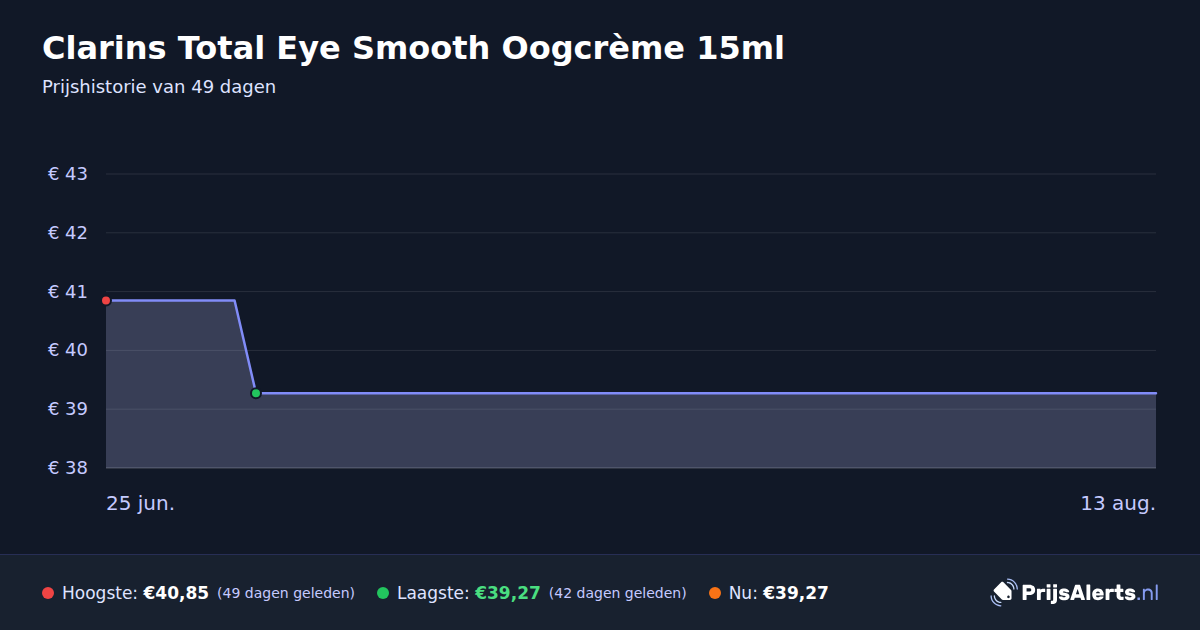Select the red highest point marker on chart
Screen dimensions: 1200x630
(106, 300)
